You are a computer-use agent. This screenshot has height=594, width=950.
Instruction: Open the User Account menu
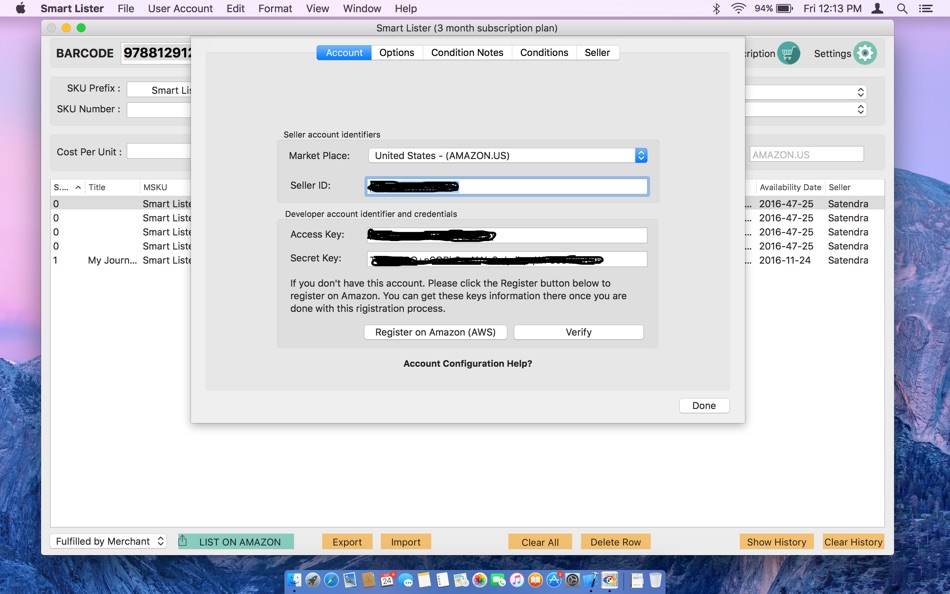tap(180, 8)
